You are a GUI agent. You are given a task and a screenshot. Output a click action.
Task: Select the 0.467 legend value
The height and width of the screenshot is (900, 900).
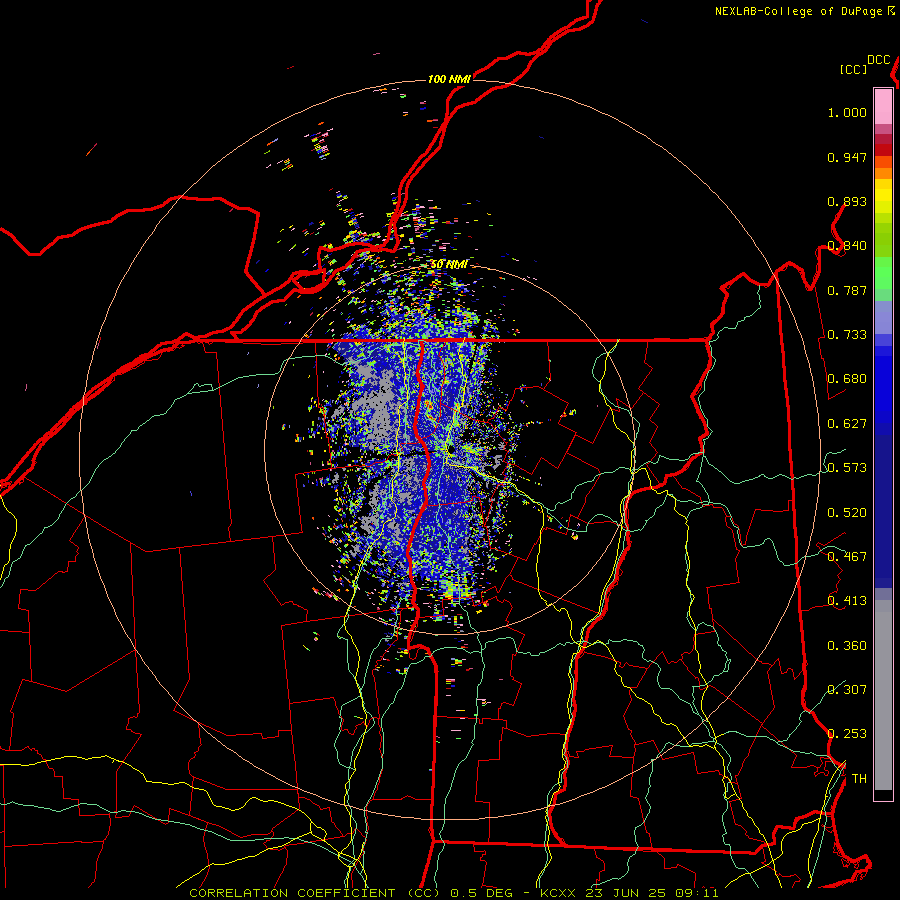point(847,557)
